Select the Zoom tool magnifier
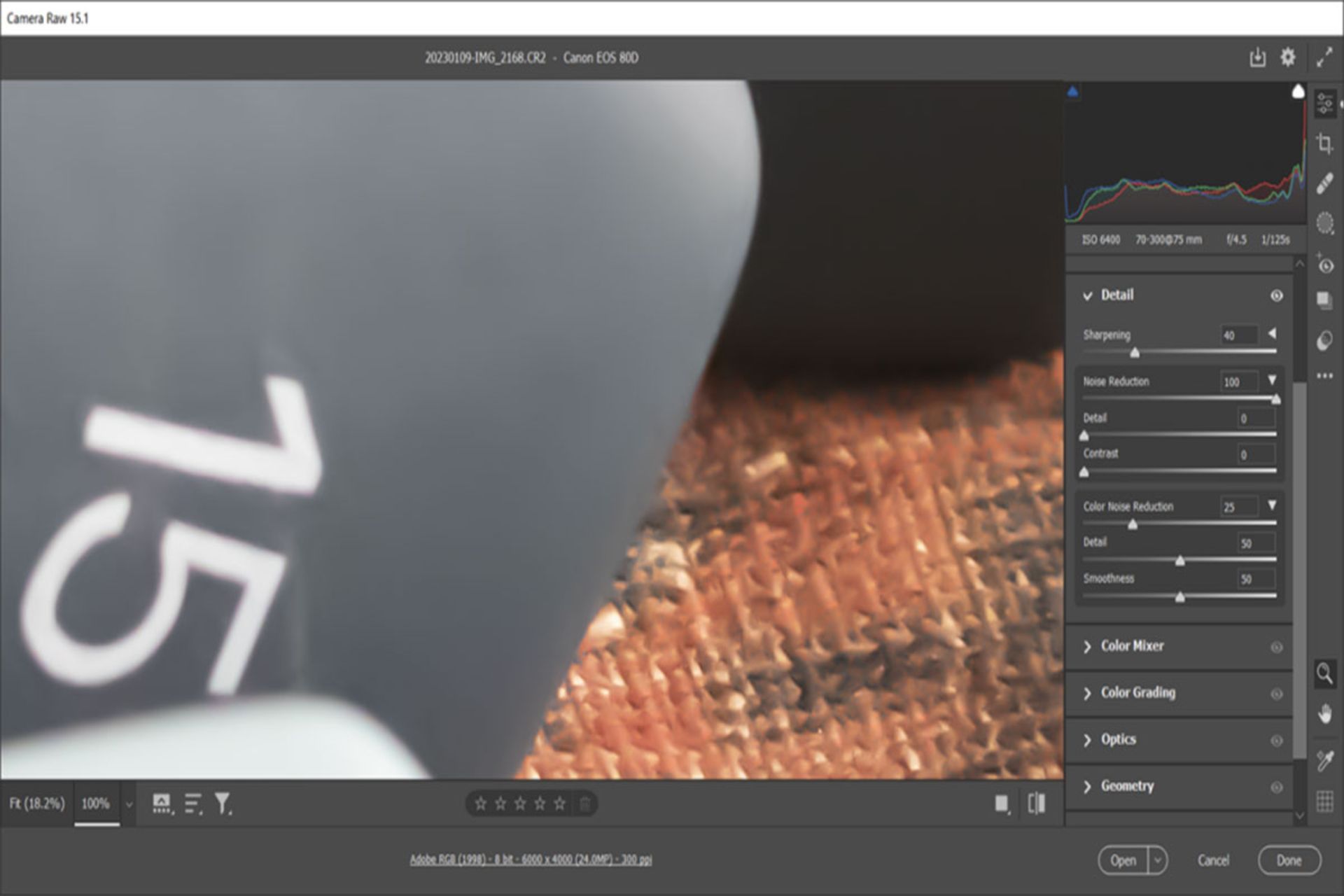The width and height of the screenshot is (1344, 896). (x=1324, y=673)
